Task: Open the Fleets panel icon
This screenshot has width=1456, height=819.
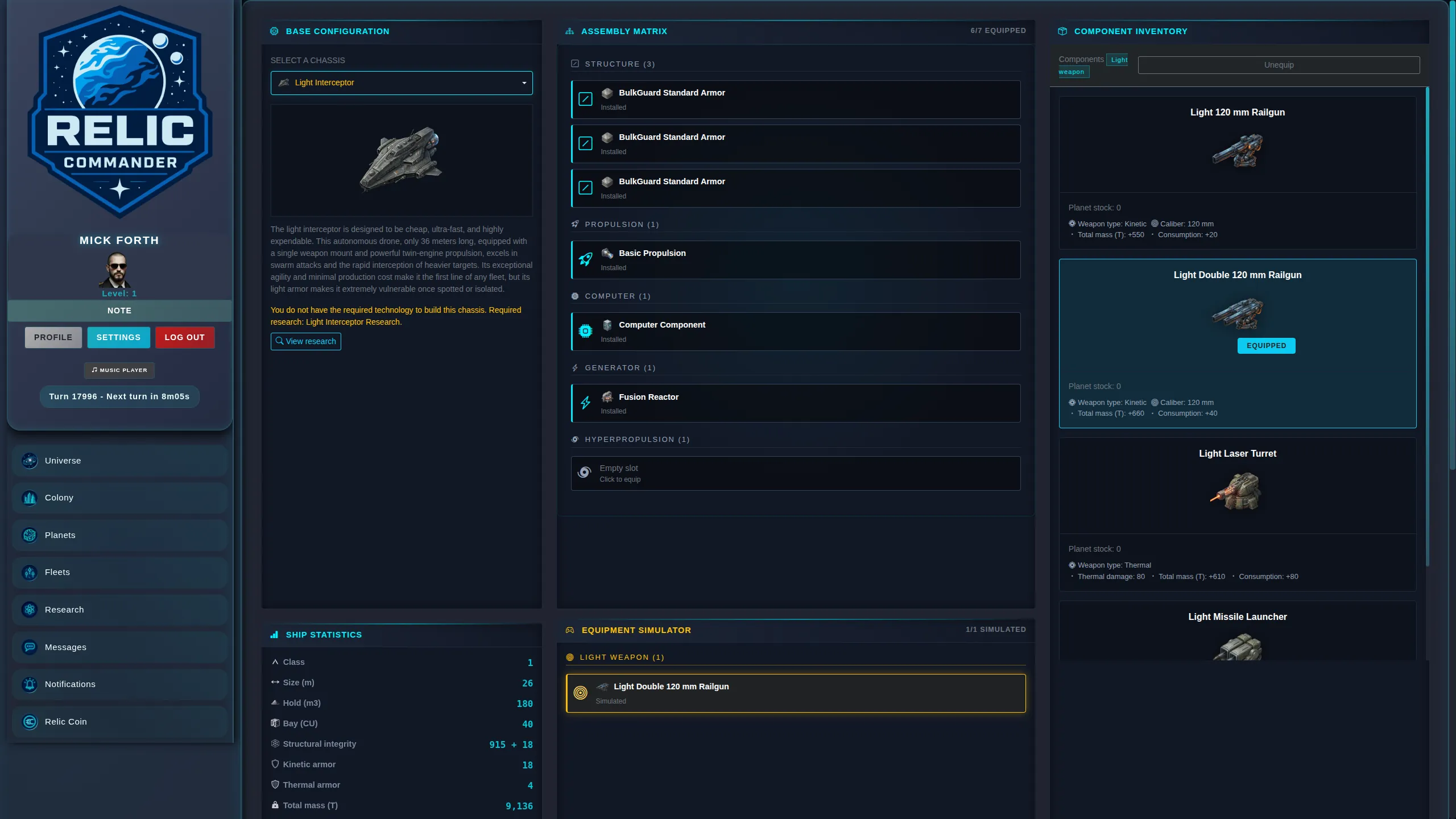Action: (x=29, y=573)
